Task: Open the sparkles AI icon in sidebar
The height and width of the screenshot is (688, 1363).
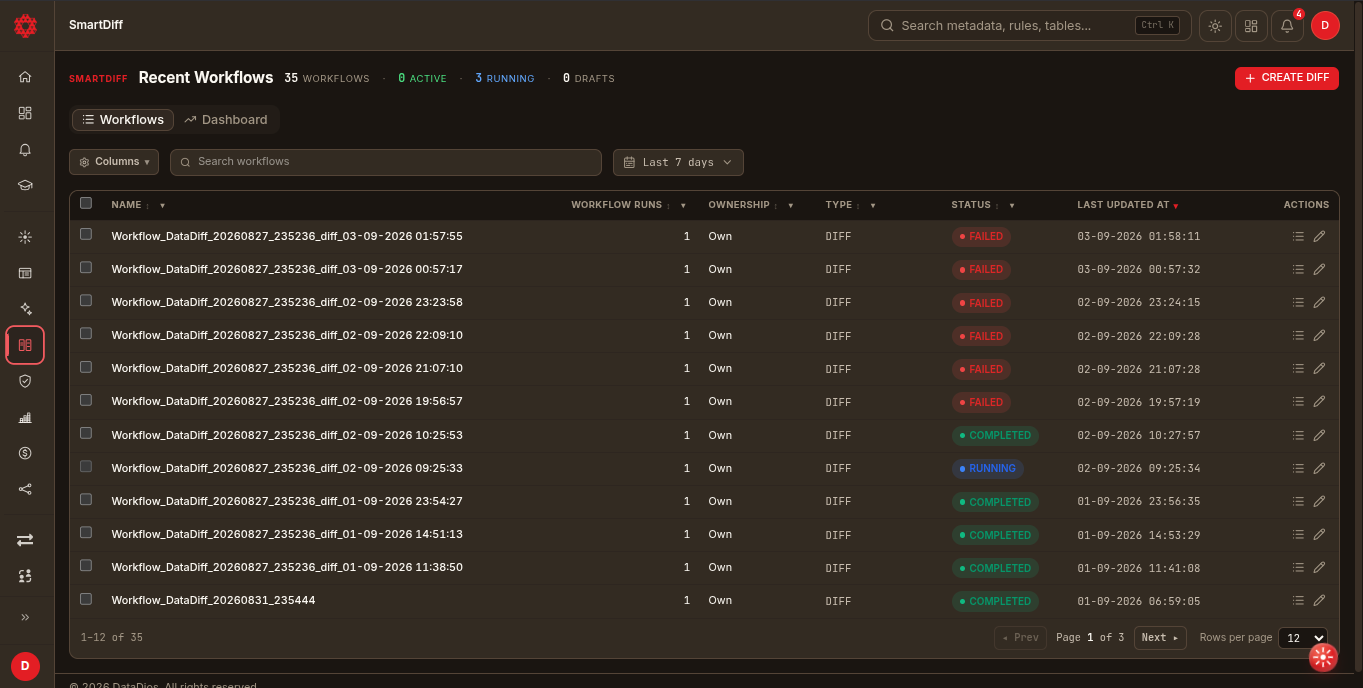Action: tap(25, 309)
